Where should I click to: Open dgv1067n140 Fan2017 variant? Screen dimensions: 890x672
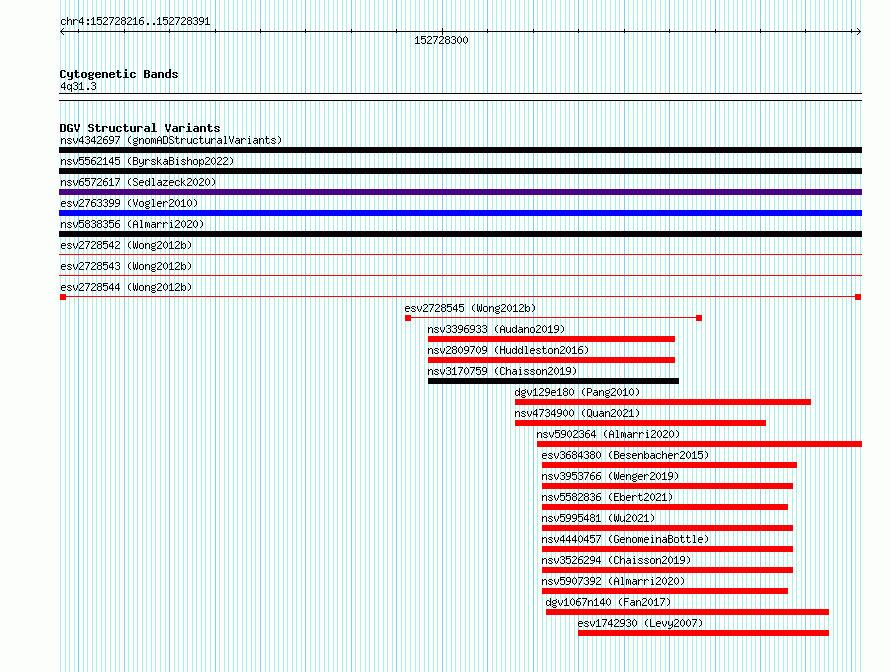(608, 602)
